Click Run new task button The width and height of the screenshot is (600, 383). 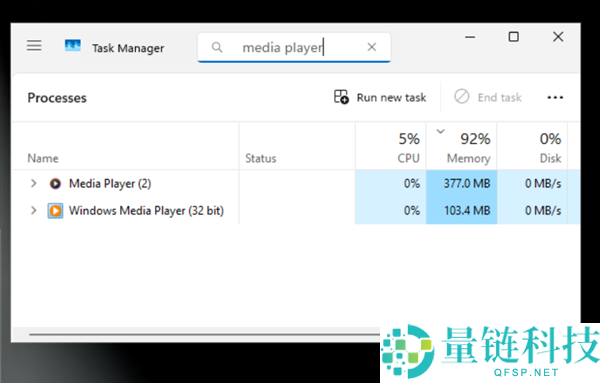pyautogui.click(x=380, y=97)
